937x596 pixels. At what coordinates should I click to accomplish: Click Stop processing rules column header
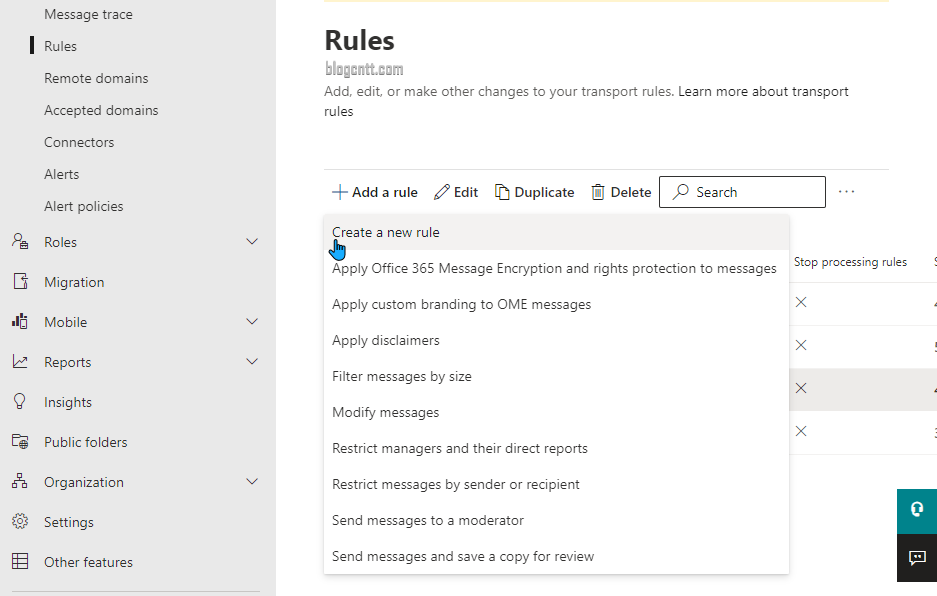click(850, 262)
